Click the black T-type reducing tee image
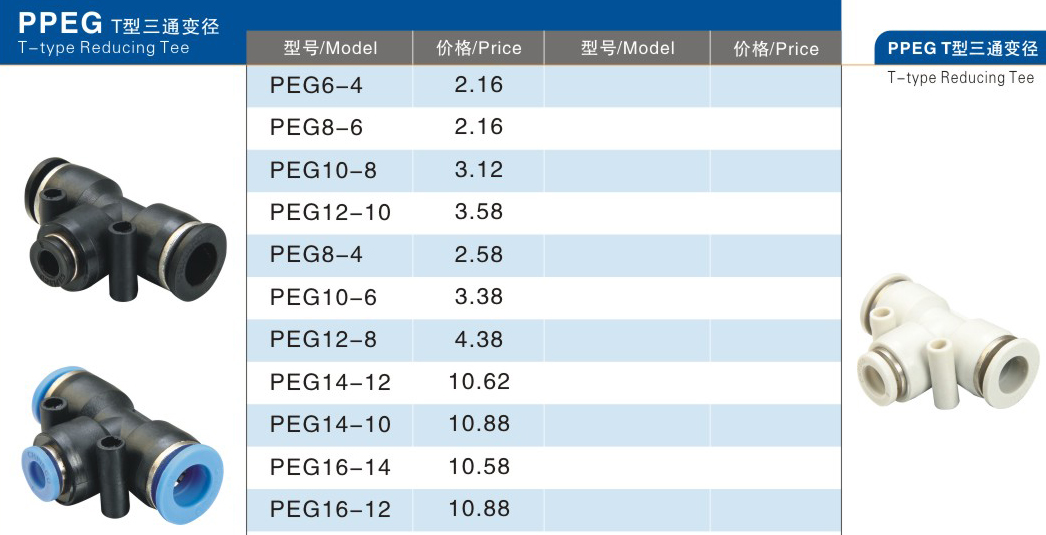The image size is (1046, 535). (x=125, y=229)
